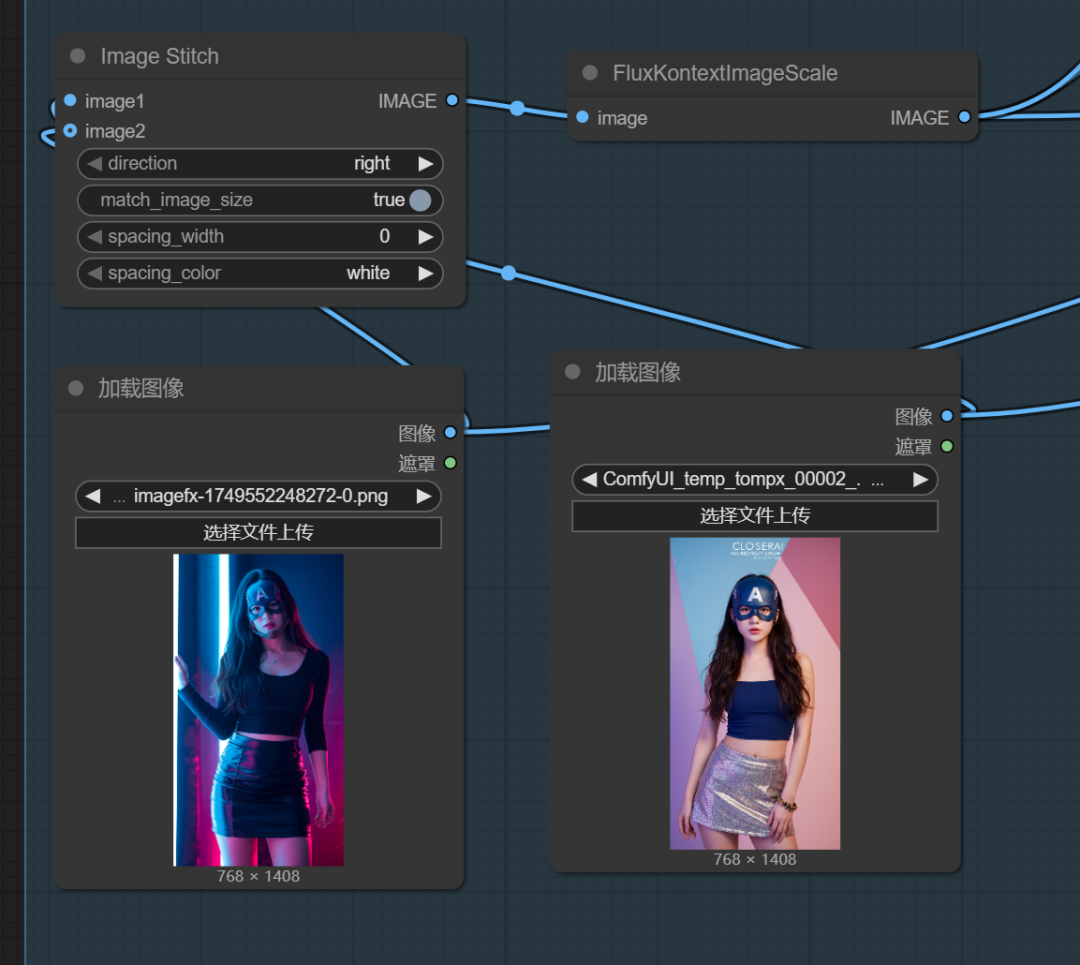Select the link midpoint dot below spacing_color

coord(508,273)
